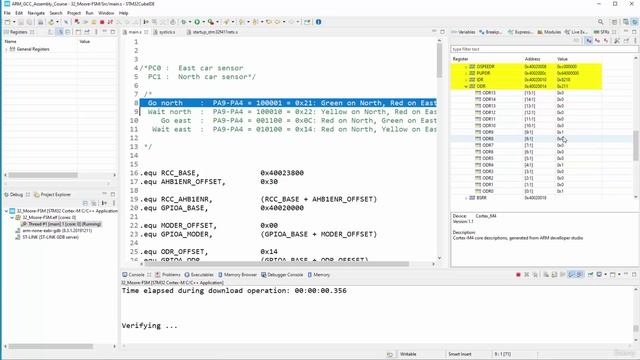Open the Project menu
The height and width of the screenshot is (360, 640).
74,13
